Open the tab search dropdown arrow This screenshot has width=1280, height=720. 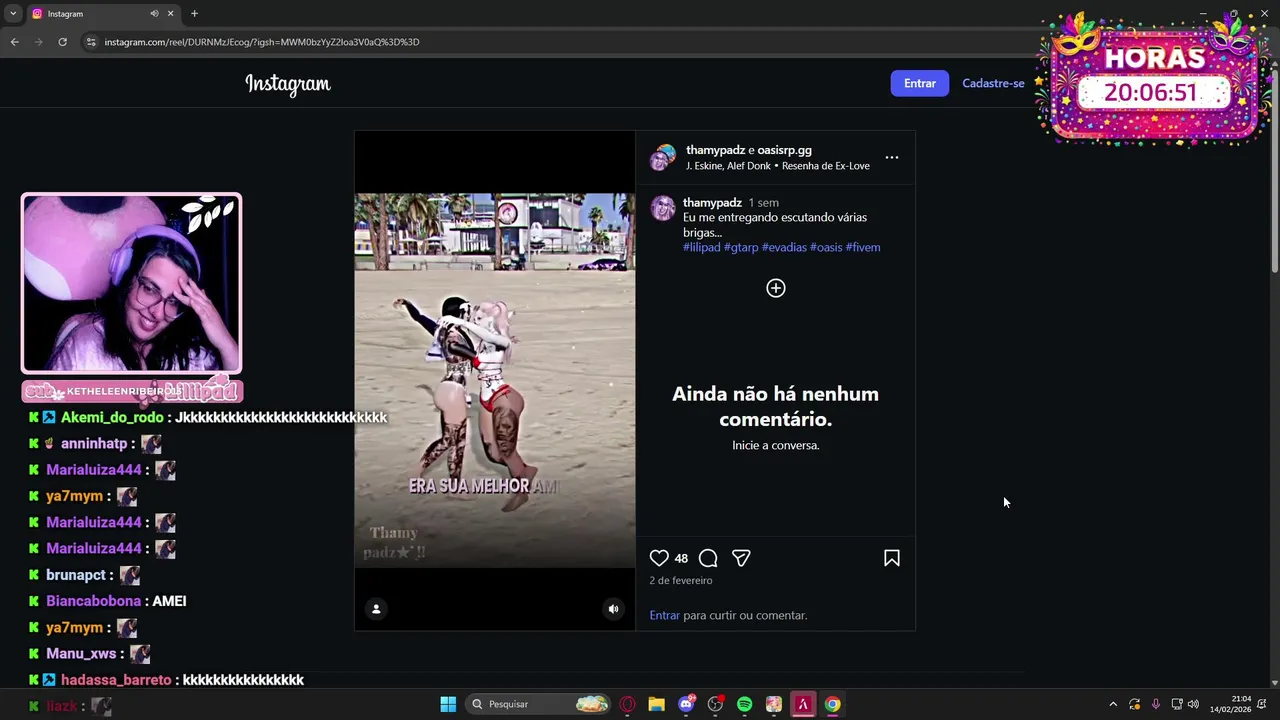click(12, 14)
